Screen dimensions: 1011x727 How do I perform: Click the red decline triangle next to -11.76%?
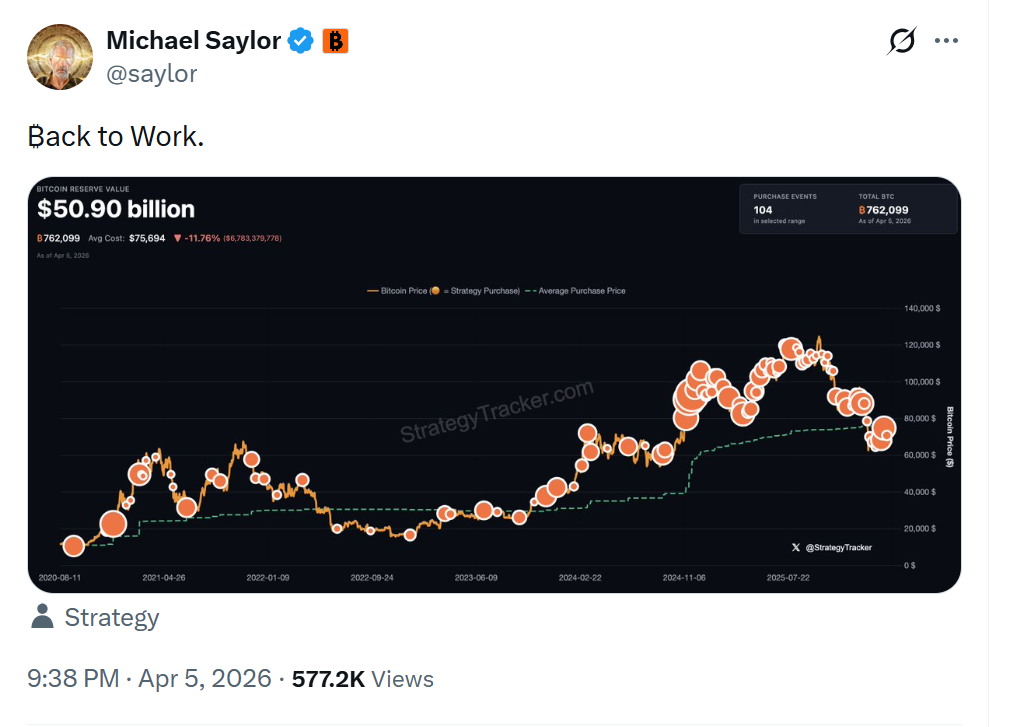point(177,238)
